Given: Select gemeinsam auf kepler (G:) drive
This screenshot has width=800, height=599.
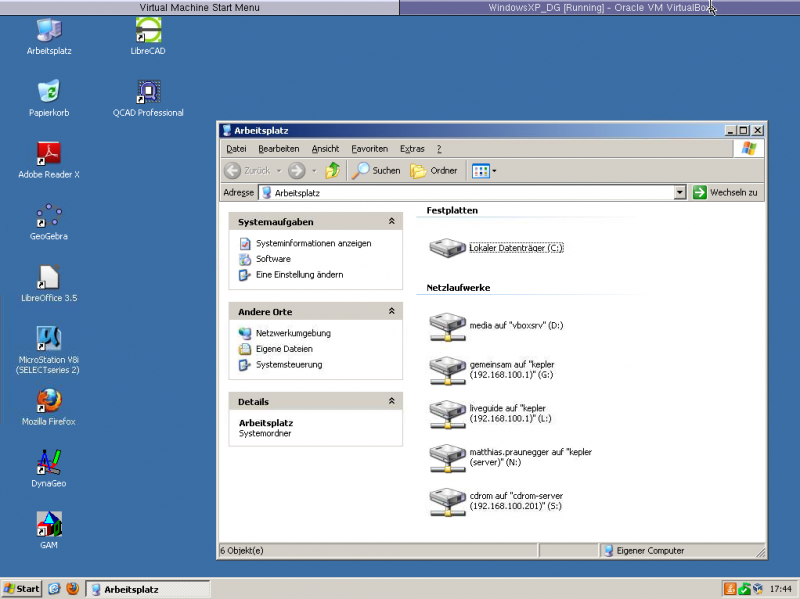Looking at the screenshot, I should point(492,370).
